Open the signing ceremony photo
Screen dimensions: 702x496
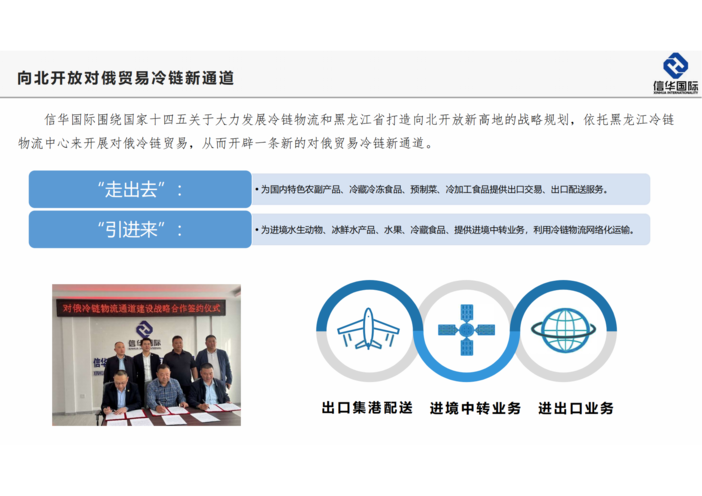pos(146,355)
